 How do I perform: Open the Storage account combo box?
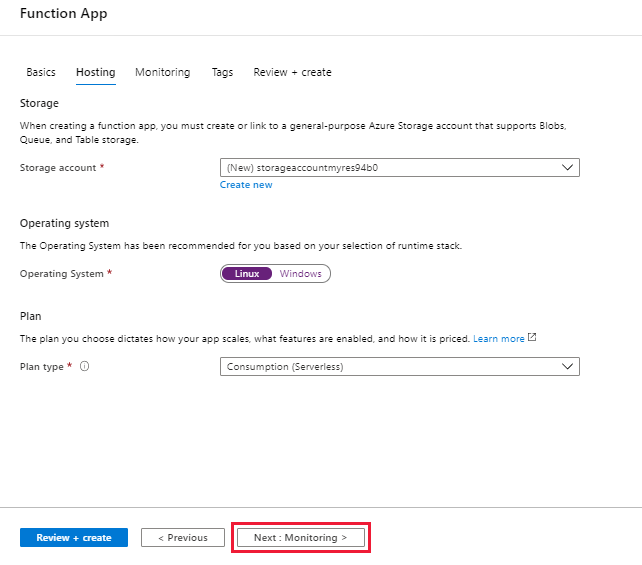(398, 168)
